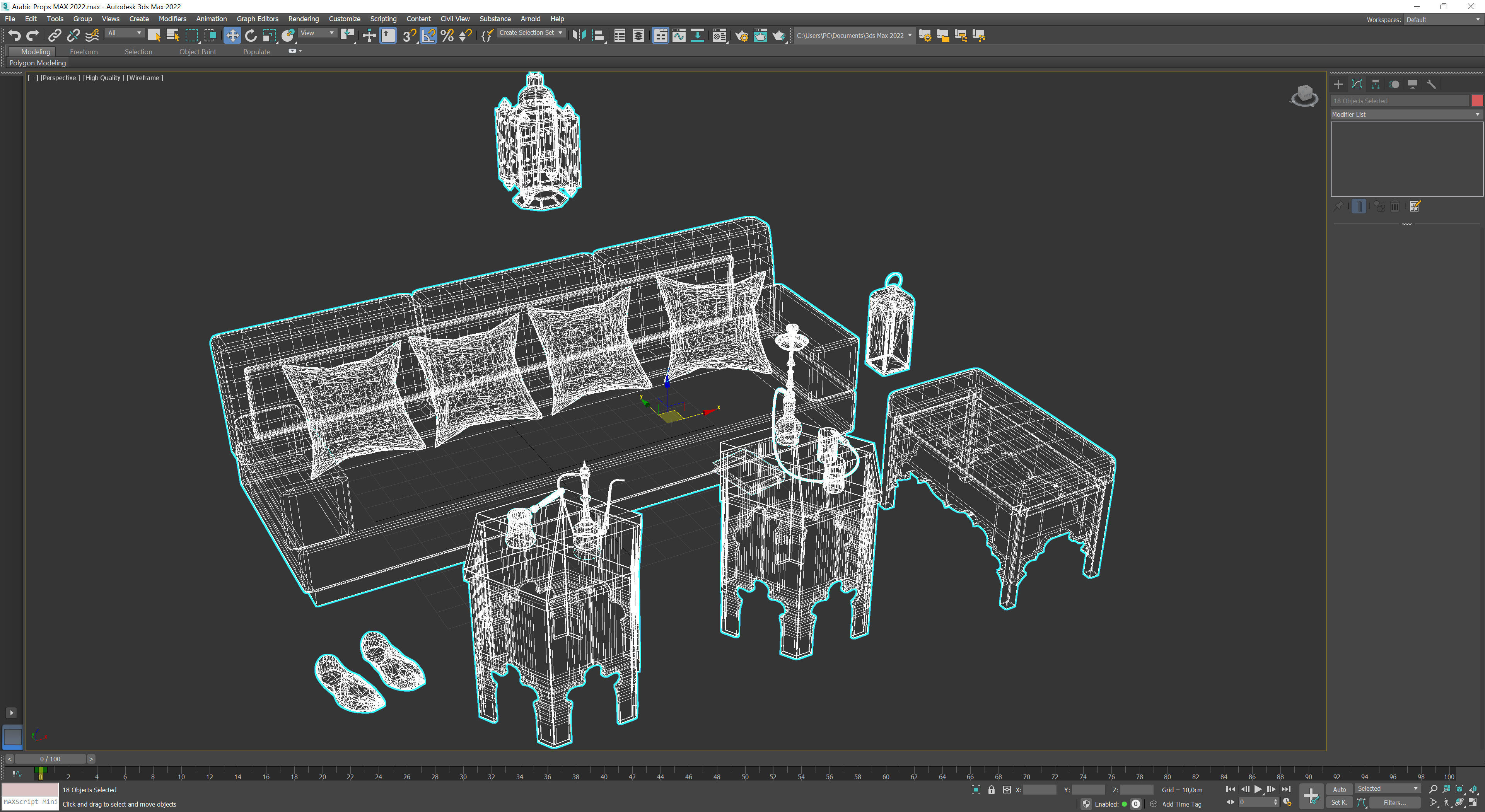Screen dimensions: 1485x812
Task: Activate the Select and Rotate tool
Action: click(x=251, y=35)
